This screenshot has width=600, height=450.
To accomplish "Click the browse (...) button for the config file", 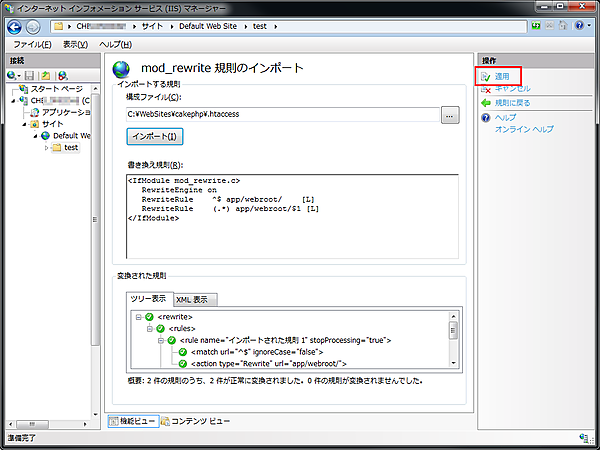I will (x=450, y=115).
